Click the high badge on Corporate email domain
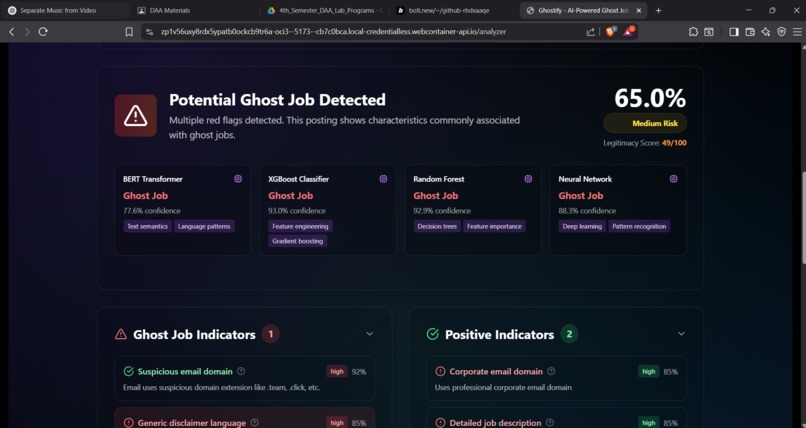This screenshot has width=806, height=428. coord(649,371)
